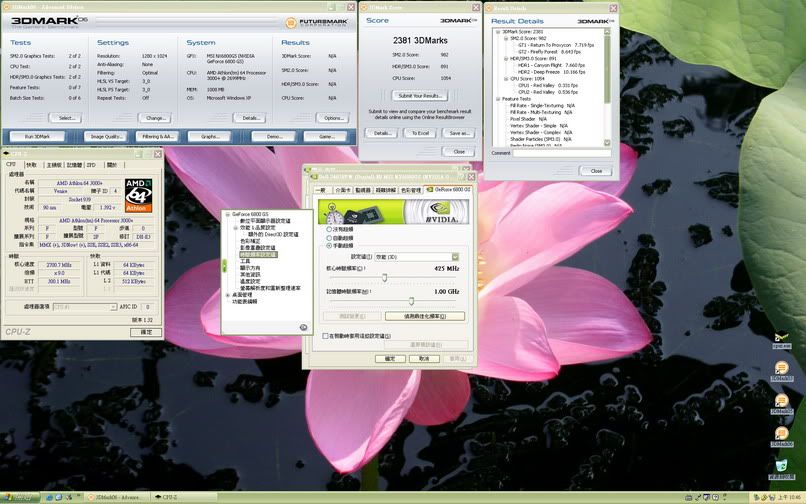This screenshot has width=806, height=504.
Task: Click the detect optimal frequencies button
Action: [425, 316]
